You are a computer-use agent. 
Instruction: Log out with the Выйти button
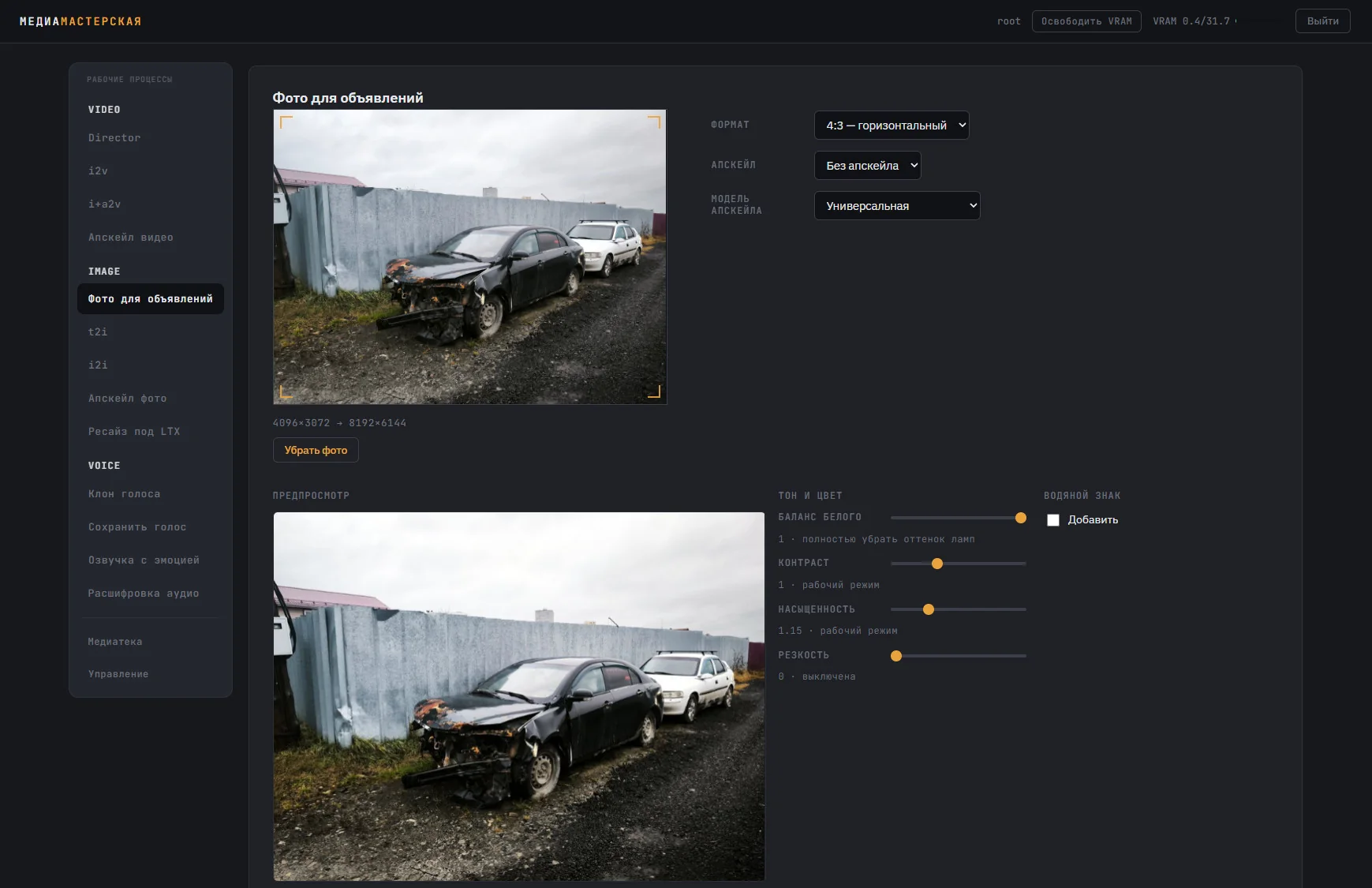click(x=1322, y=21)
